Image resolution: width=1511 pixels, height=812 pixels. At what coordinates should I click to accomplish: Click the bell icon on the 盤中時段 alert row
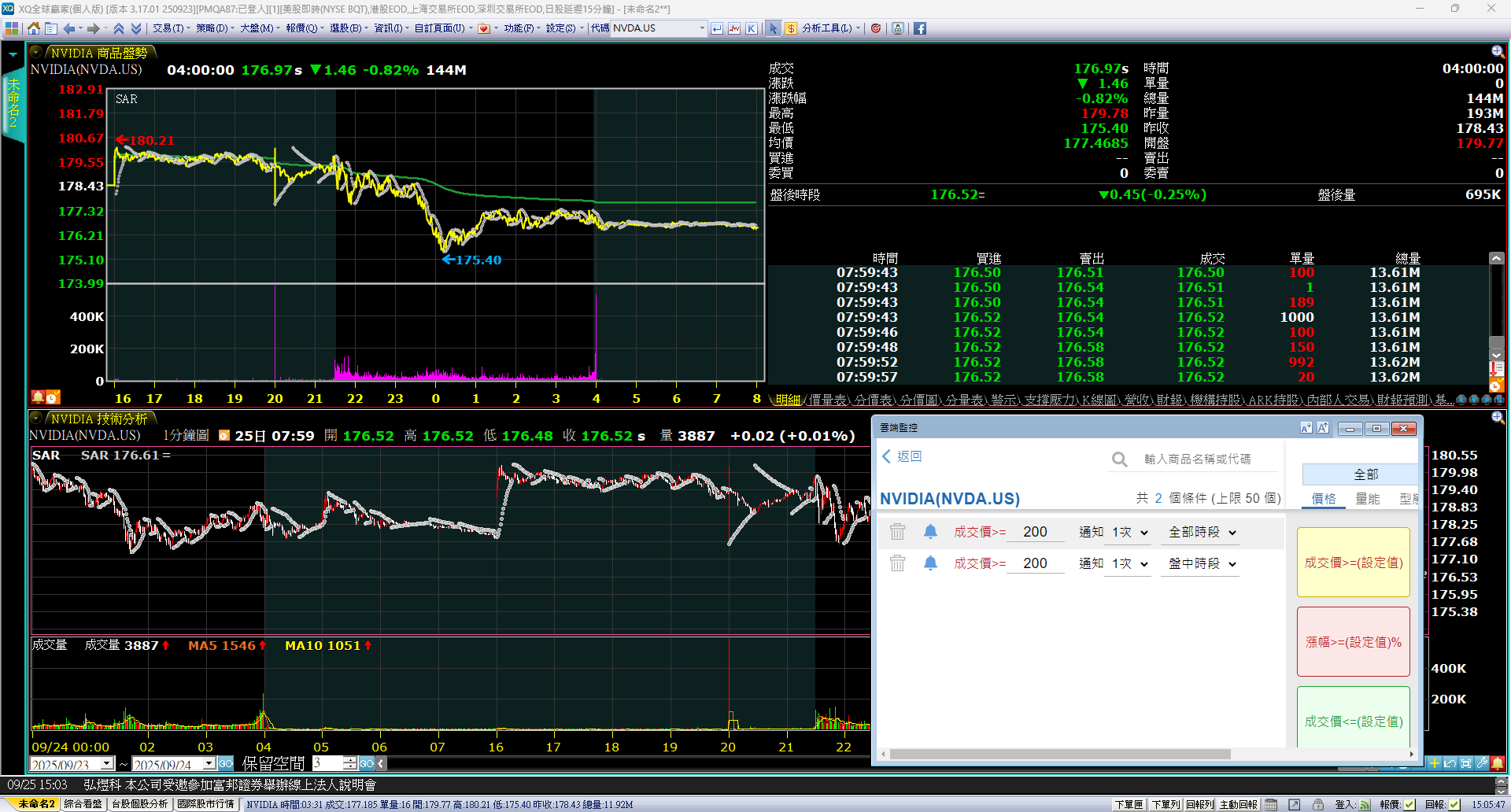[x=930, y=563]
